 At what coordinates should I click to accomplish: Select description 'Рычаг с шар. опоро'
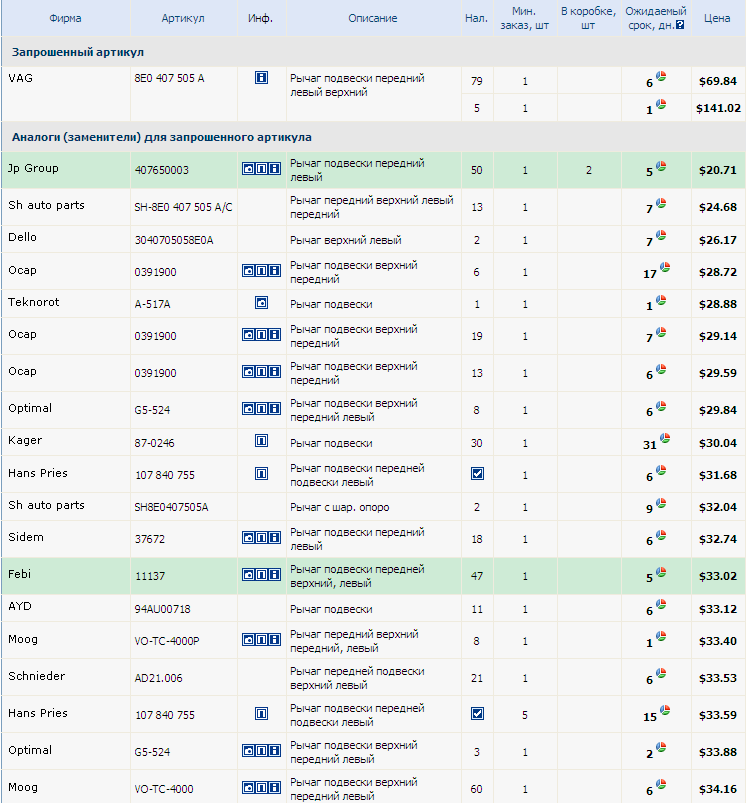[339, 507]
